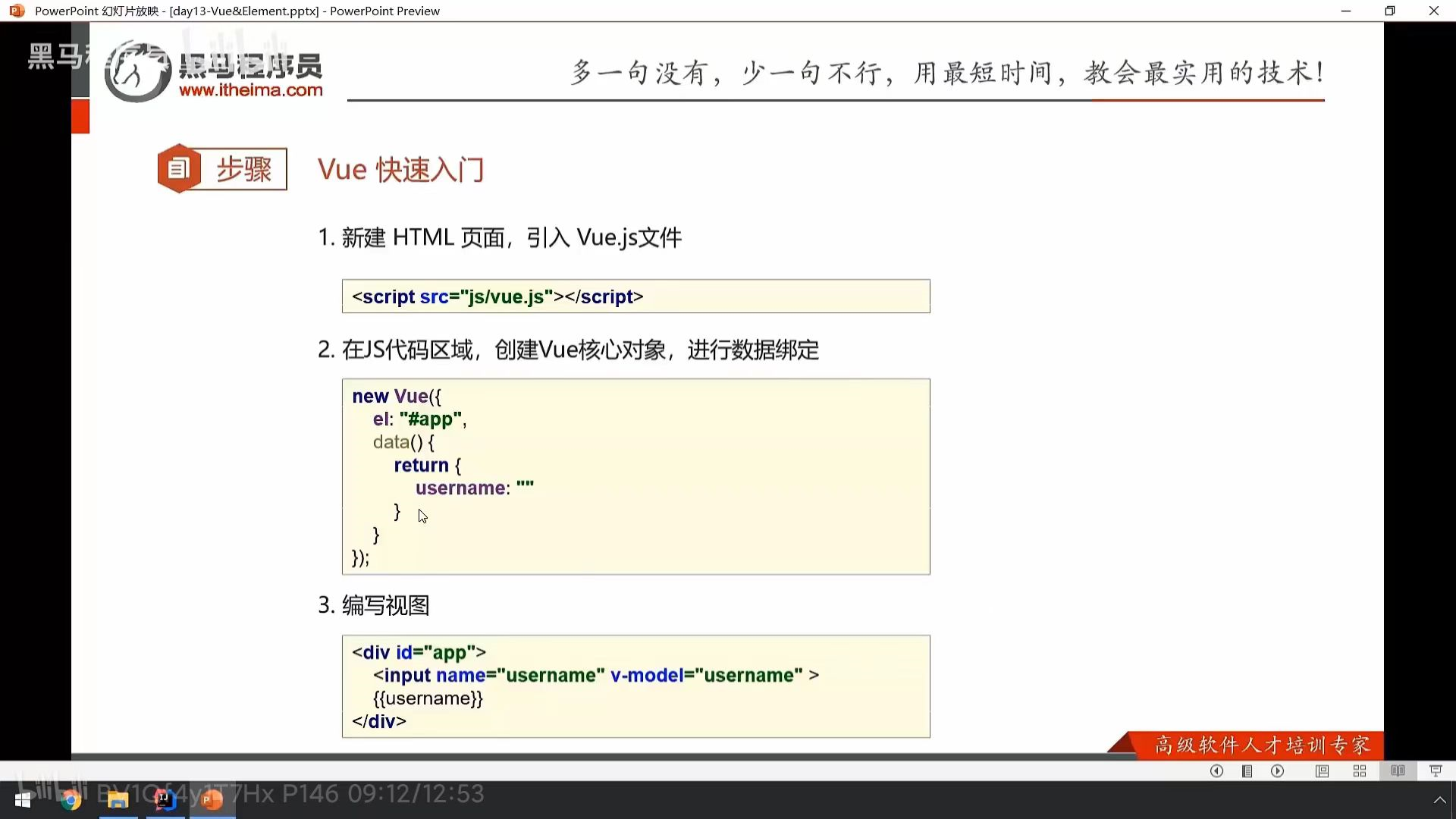Click the div id app code box
Screen dimensions: 1456x819
(635, 686)
